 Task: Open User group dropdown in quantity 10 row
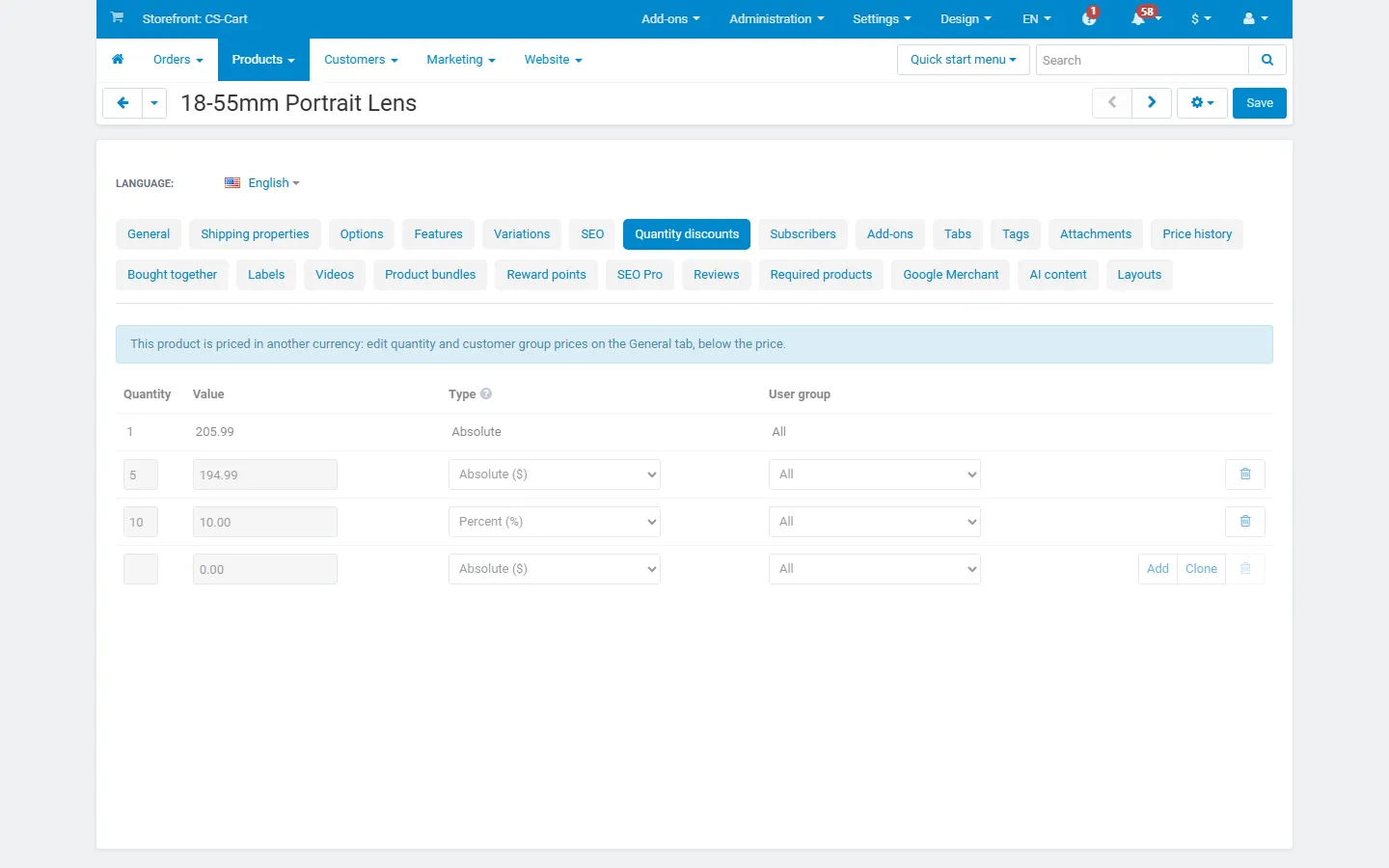[x=875, y=522]
